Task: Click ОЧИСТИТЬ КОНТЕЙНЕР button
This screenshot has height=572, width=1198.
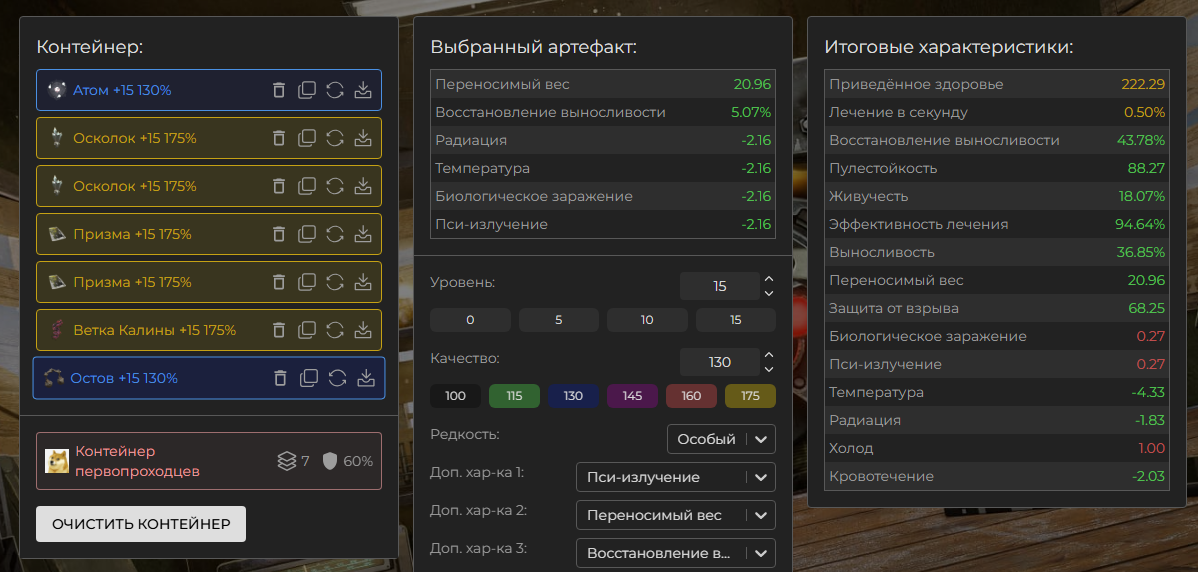Action: click(141, 524)
